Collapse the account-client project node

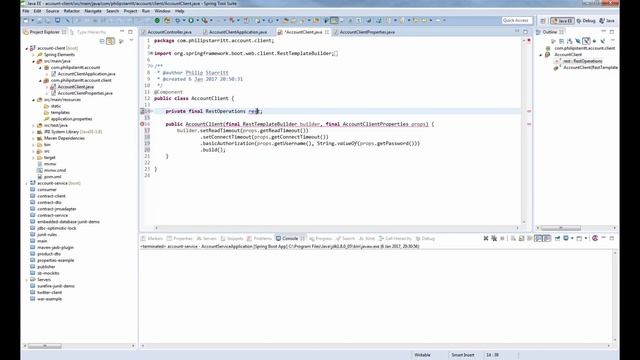(27, 48)
